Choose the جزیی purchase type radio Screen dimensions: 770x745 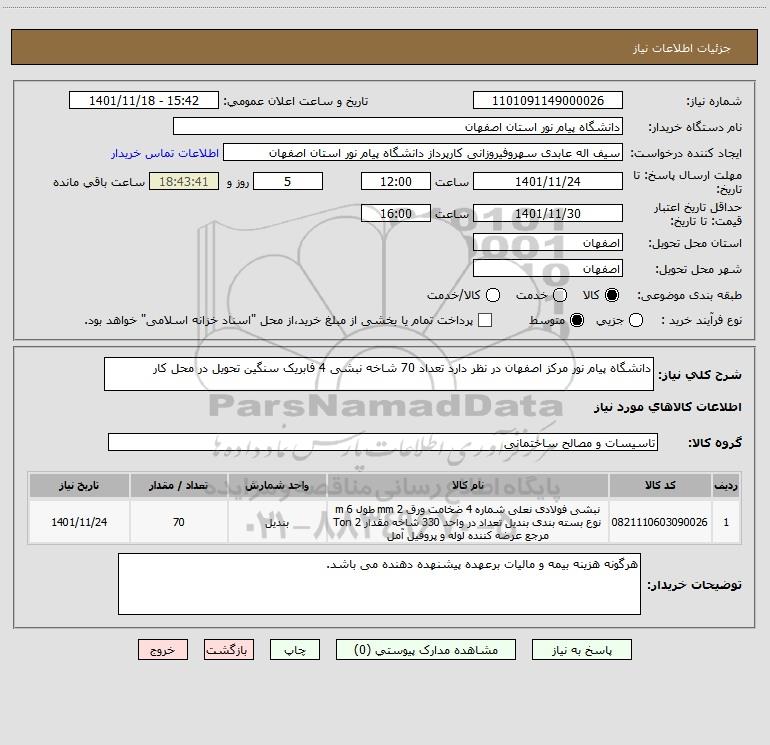(635, 320)
